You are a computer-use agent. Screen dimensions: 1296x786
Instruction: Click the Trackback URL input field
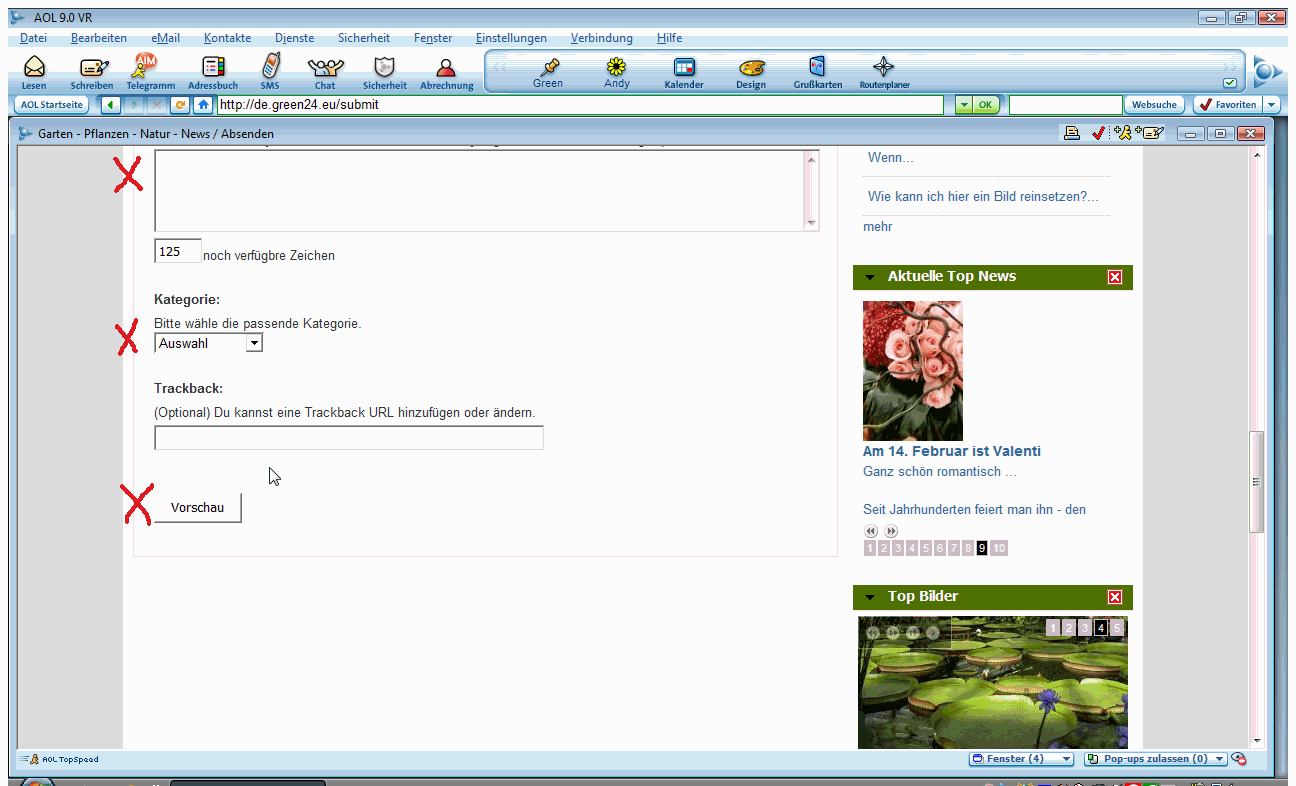pos(348,438)
